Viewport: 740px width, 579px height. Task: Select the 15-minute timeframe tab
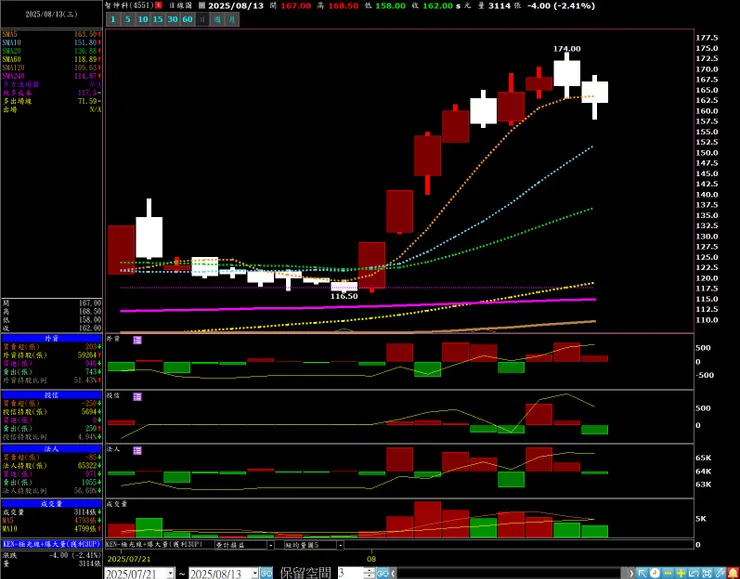158,19
